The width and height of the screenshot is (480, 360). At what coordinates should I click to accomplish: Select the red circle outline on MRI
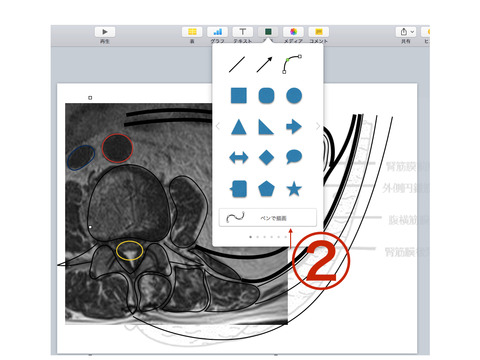click(x=117, y=148)
